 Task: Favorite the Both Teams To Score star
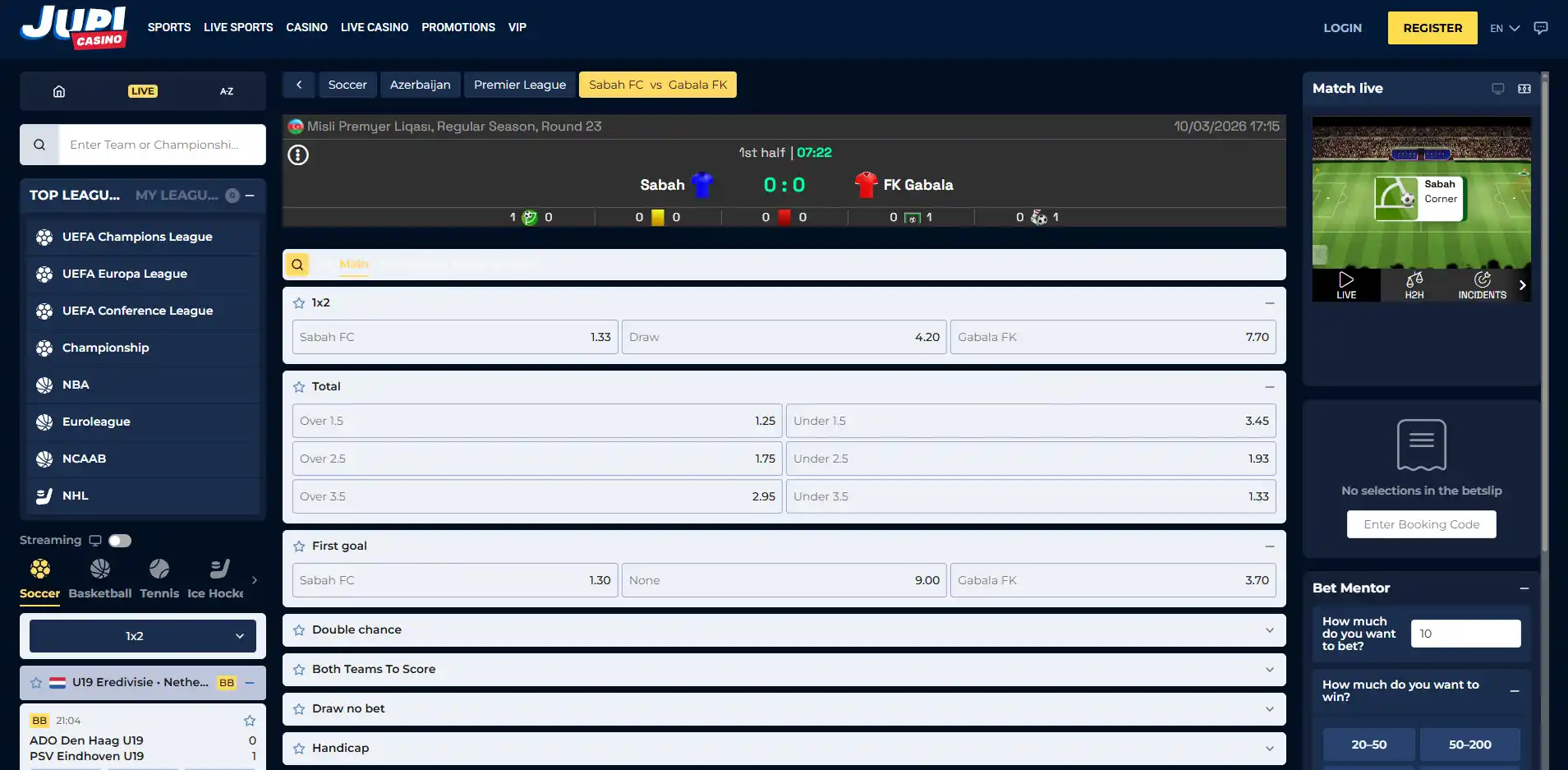[299, 669]
